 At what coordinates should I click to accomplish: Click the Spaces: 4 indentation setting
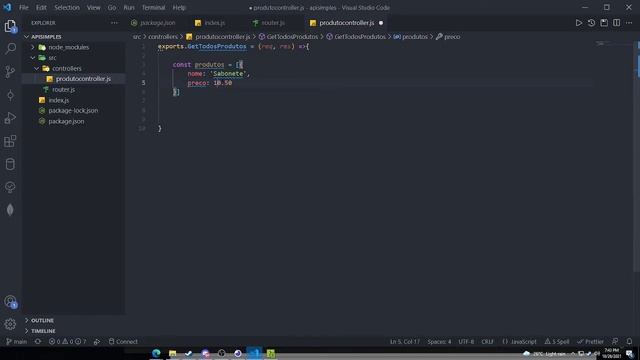(439, 342)
